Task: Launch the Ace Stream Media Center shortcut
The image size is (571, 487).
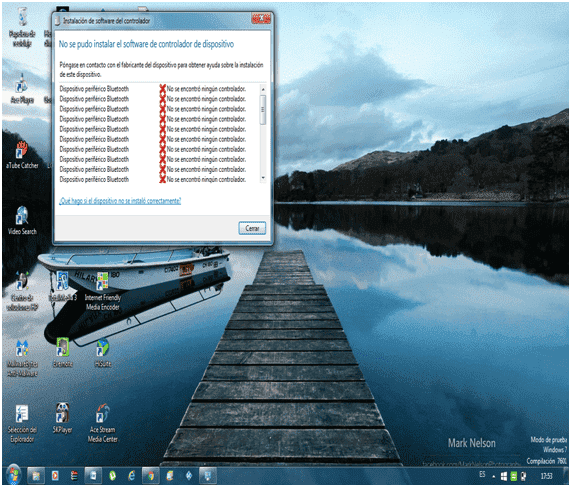Action: tap(103, 423)
